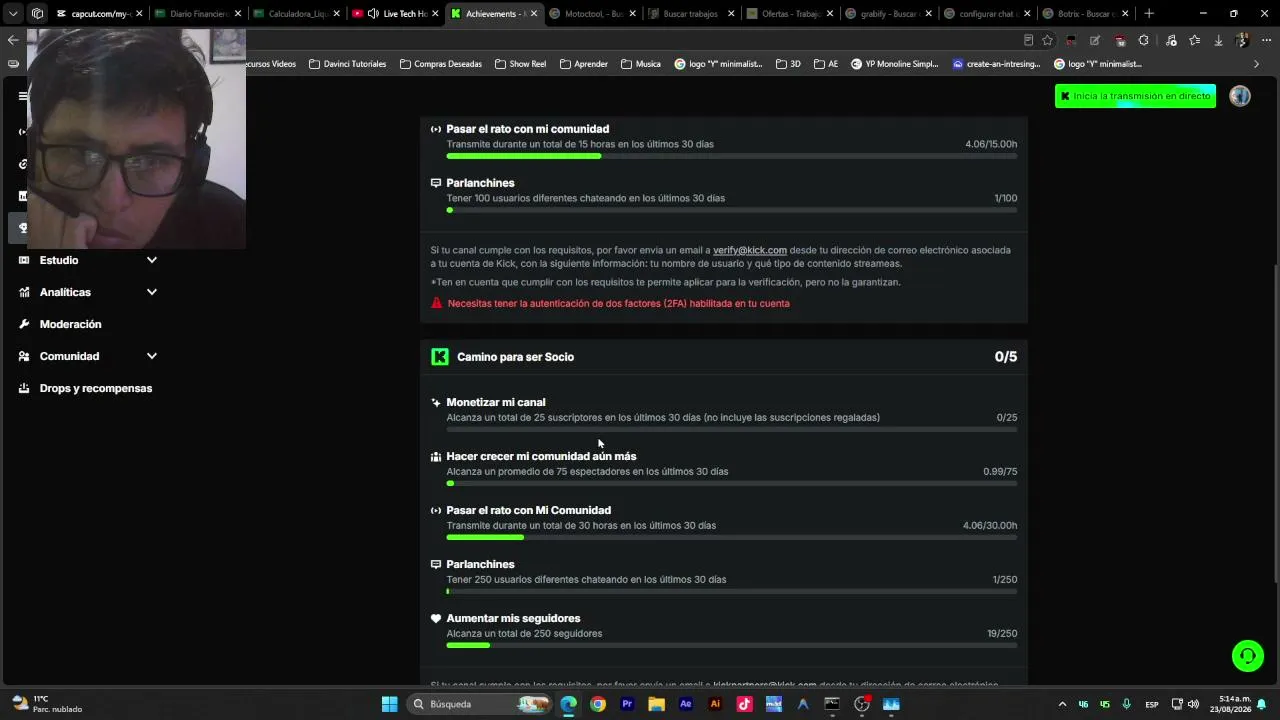Viewport: 1280px width, 720px height.
Task: Open the Davinci Tutoriales bookmark folder
Action: tap(347, 64)
